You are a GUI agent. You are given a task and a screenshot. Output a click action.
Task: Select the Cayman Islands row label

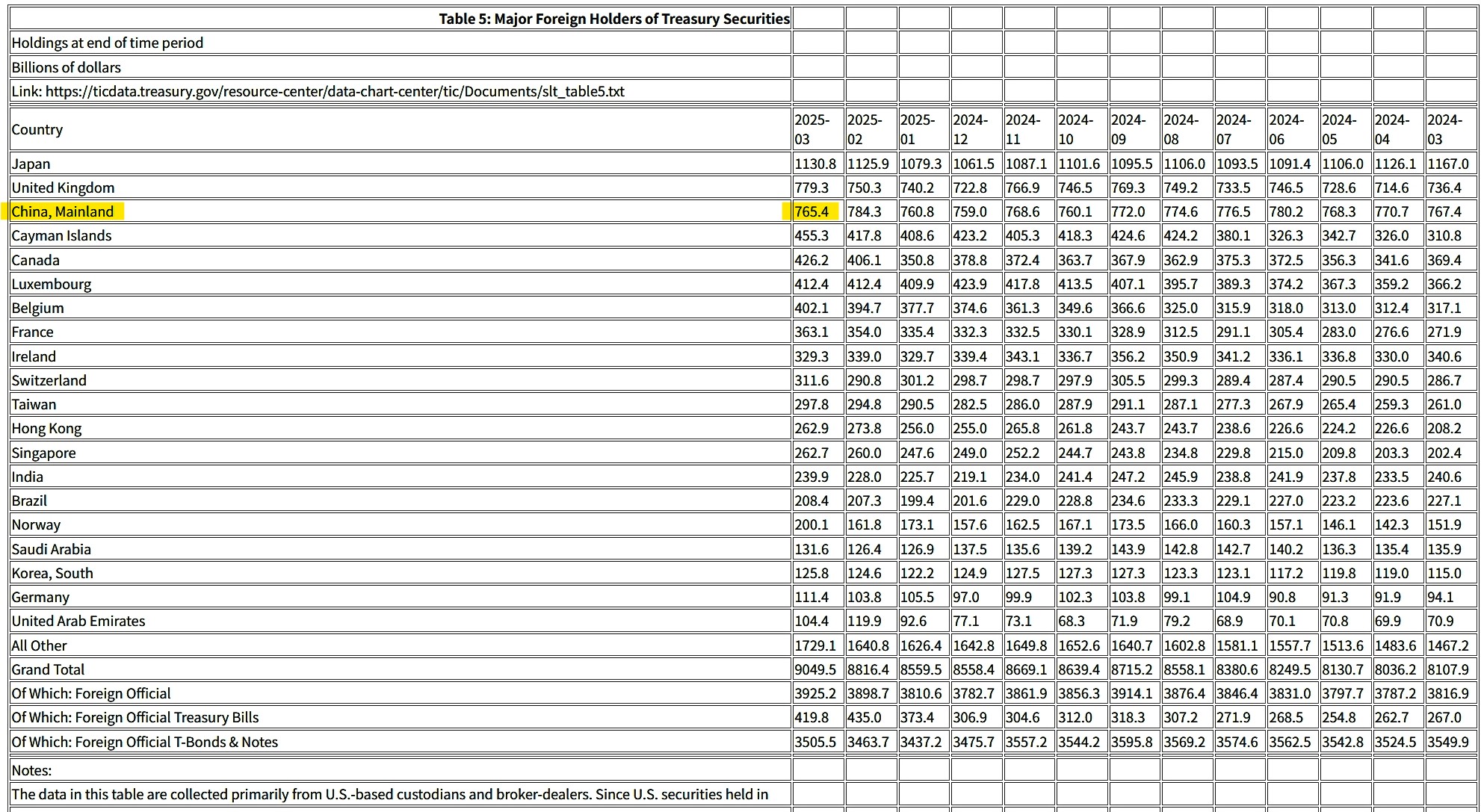click(61, 235)
